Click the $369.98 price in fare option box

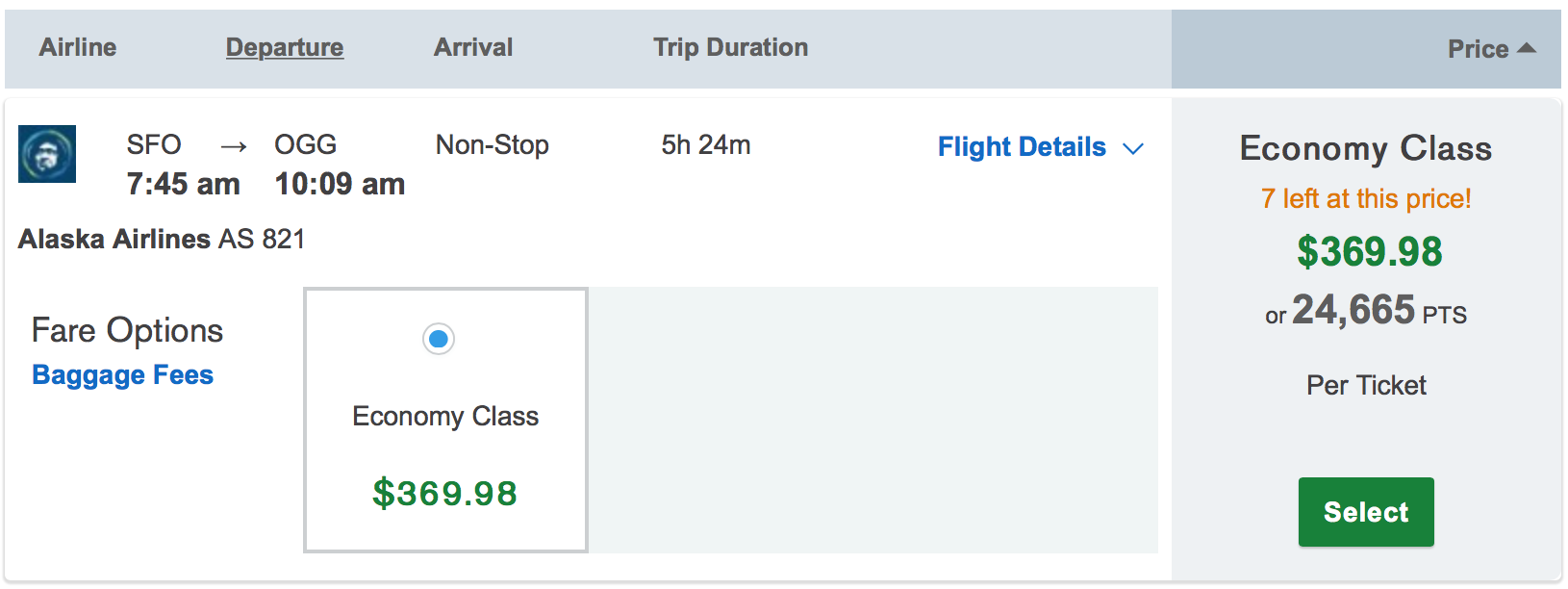(445, 494)
